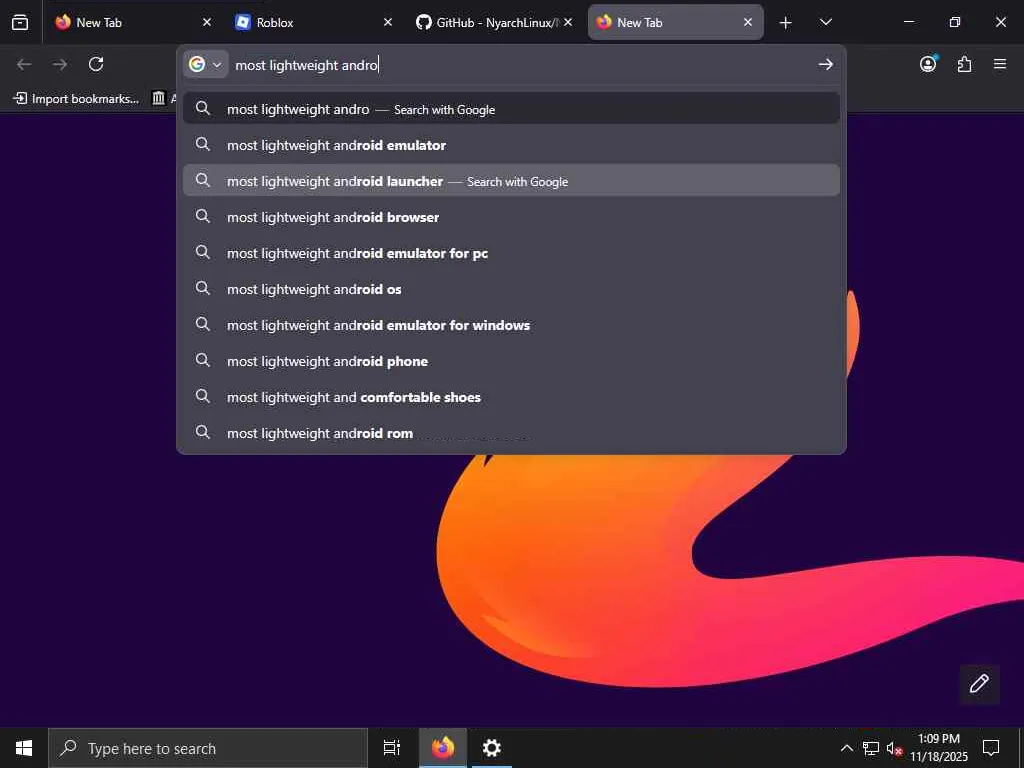The width and height of the screenshot is (1024, 768).
Task: Open the Firefox account icon
Action: coord(928,64)
